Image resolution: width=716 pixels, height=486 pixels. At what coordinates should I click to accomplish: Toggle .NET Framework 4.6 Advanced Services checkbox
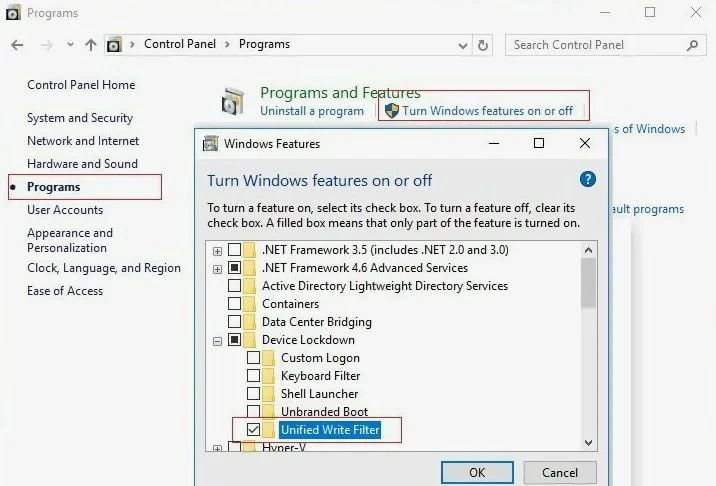(x=234, y=267)
